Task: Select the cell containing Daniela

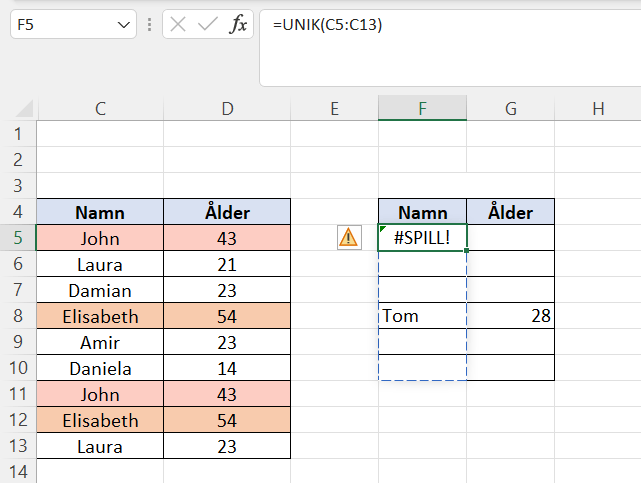Action: (100, 368)
